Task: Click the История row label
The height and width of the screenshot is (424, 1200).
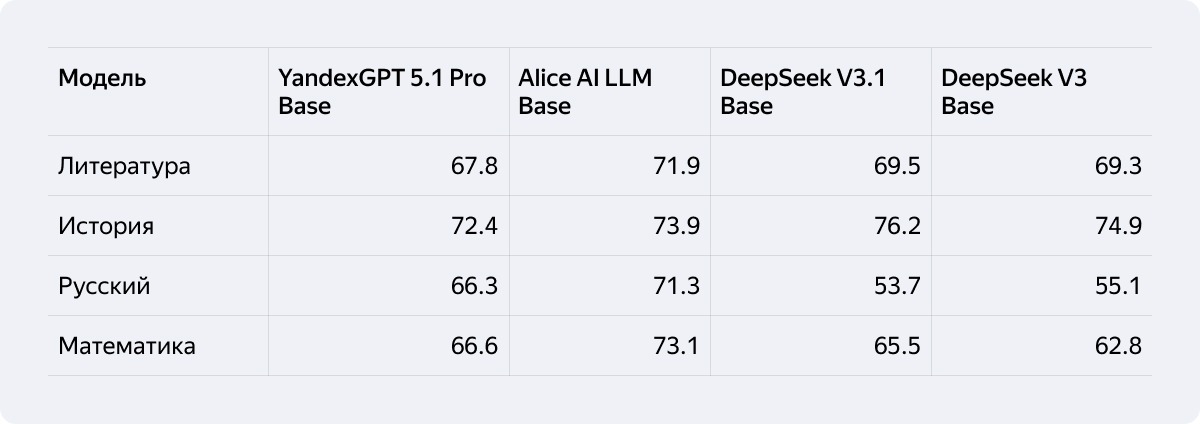Action: click(x=106, y=226)
